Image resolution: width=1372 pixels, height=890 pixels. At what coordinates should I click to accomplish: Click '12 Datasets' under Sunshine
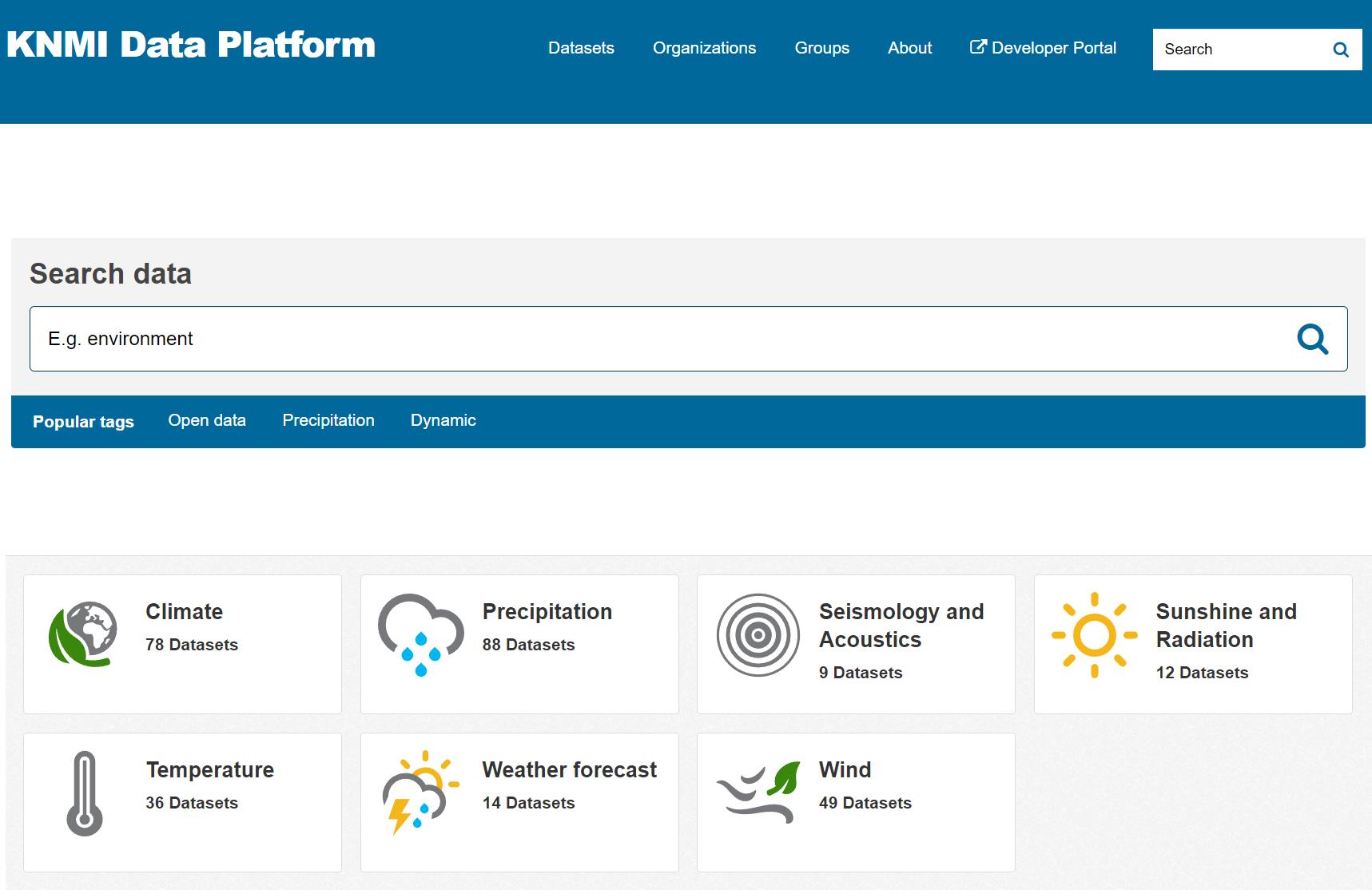tap(1203, 673)
